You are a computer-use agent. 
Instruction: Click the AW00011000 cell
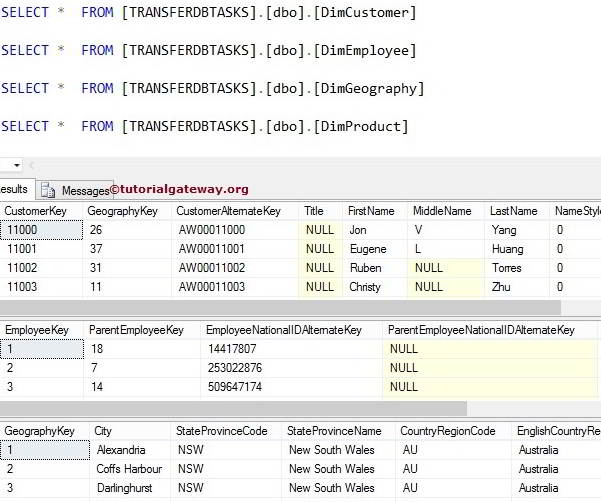[x=235, y=230]
